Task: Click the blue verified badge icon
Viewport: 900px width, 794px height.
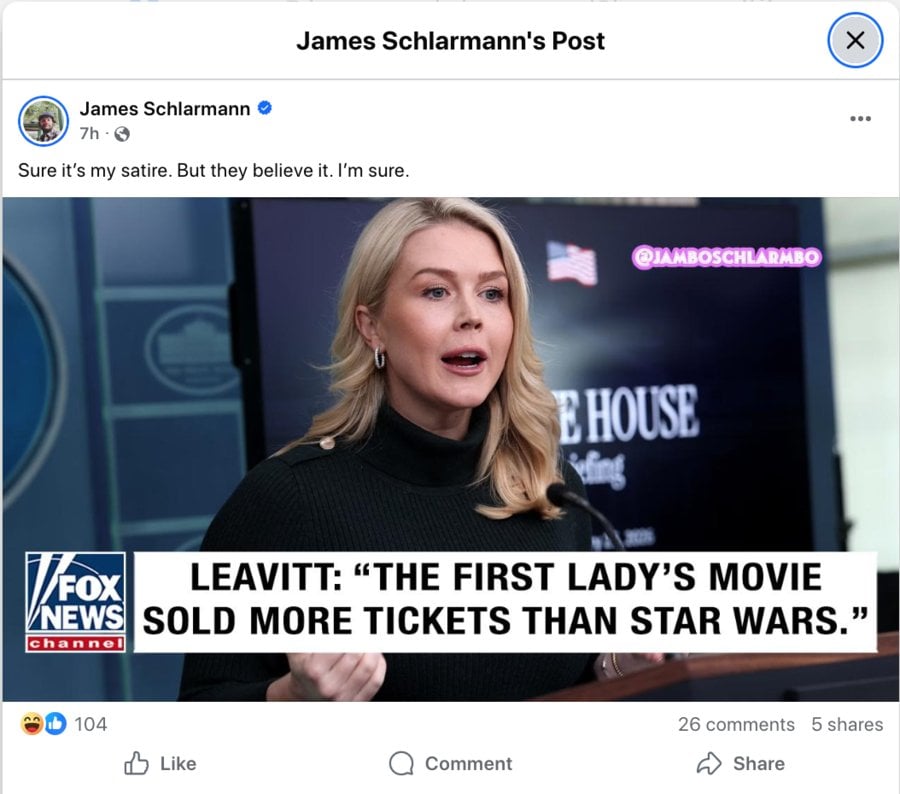Action: click(265, 108)
